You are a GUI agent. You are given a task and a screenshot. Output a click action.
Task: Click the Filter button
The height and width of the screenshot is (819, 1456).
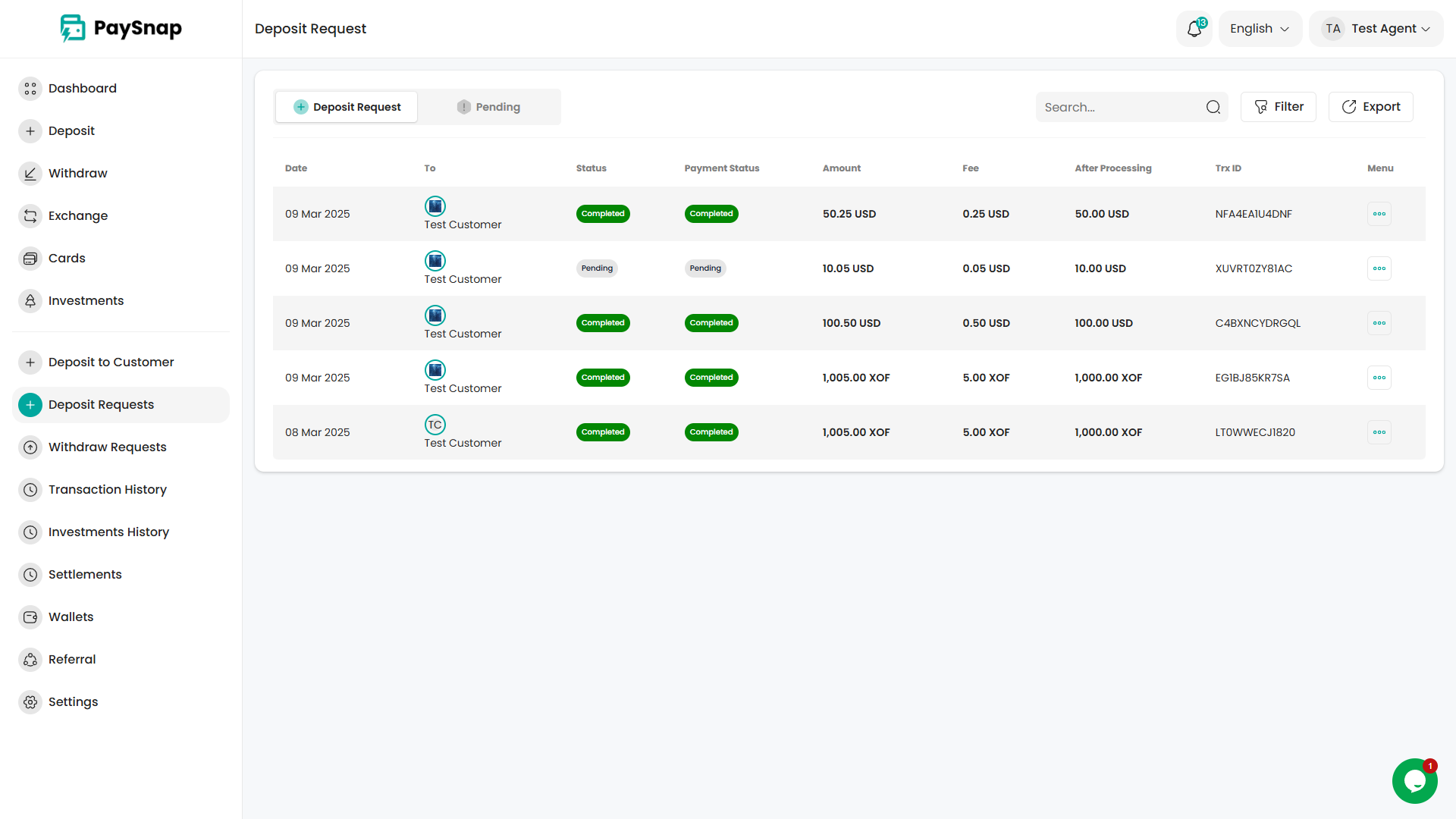[x=1279, y=107]
